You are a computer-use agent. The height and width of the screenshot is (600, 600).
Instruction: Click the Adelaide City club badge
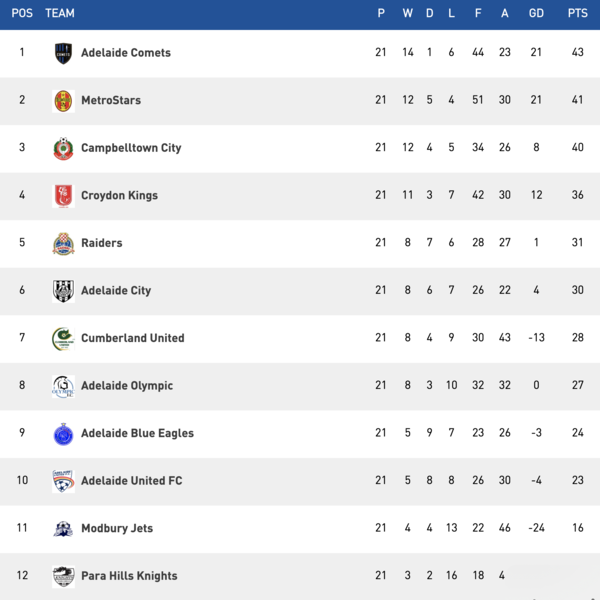point(63,291)
